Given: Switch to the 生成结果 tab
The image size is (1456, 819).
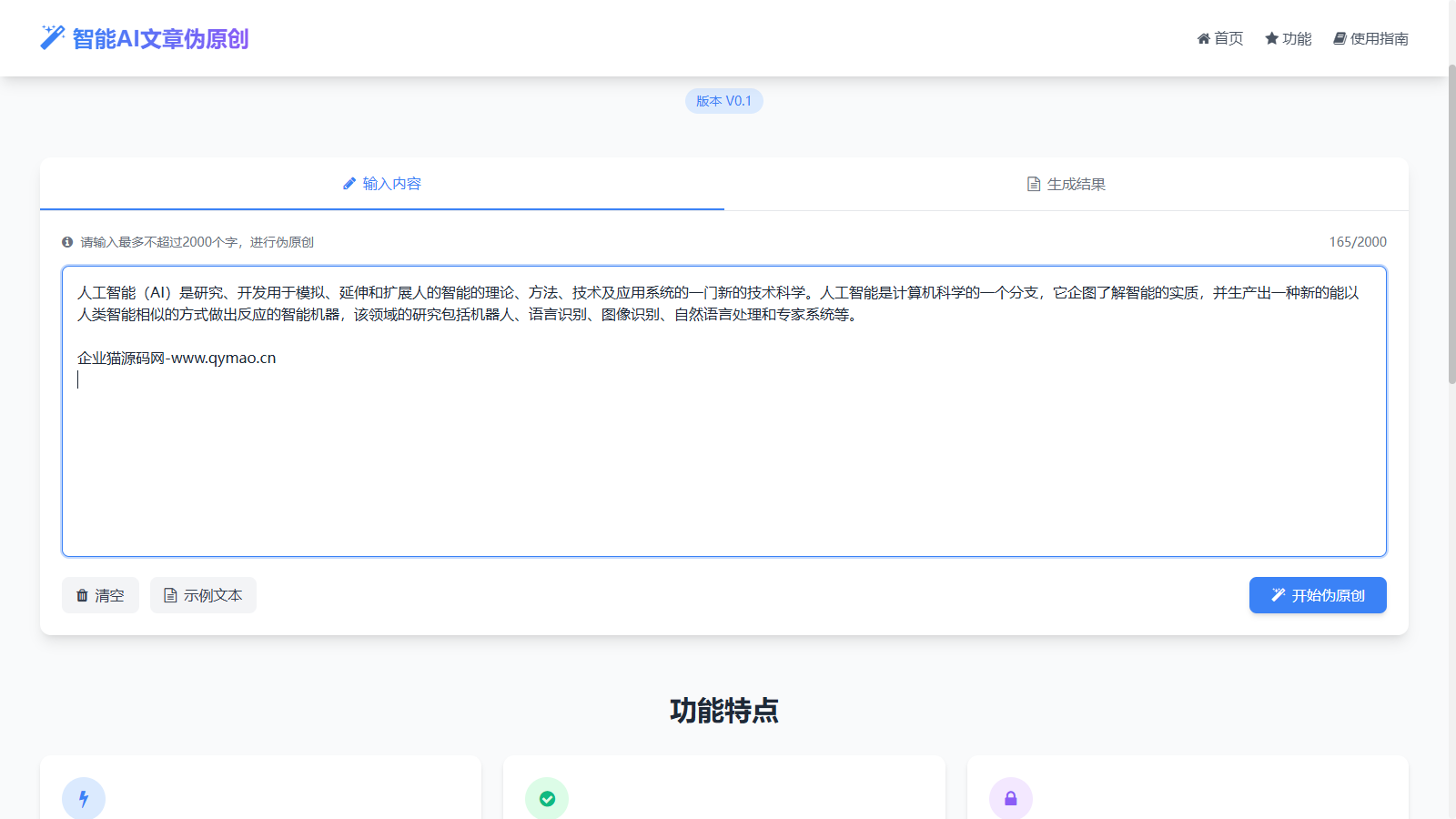Looking at the screenshot, I should pyautogui.click(x=1066, y=184).
